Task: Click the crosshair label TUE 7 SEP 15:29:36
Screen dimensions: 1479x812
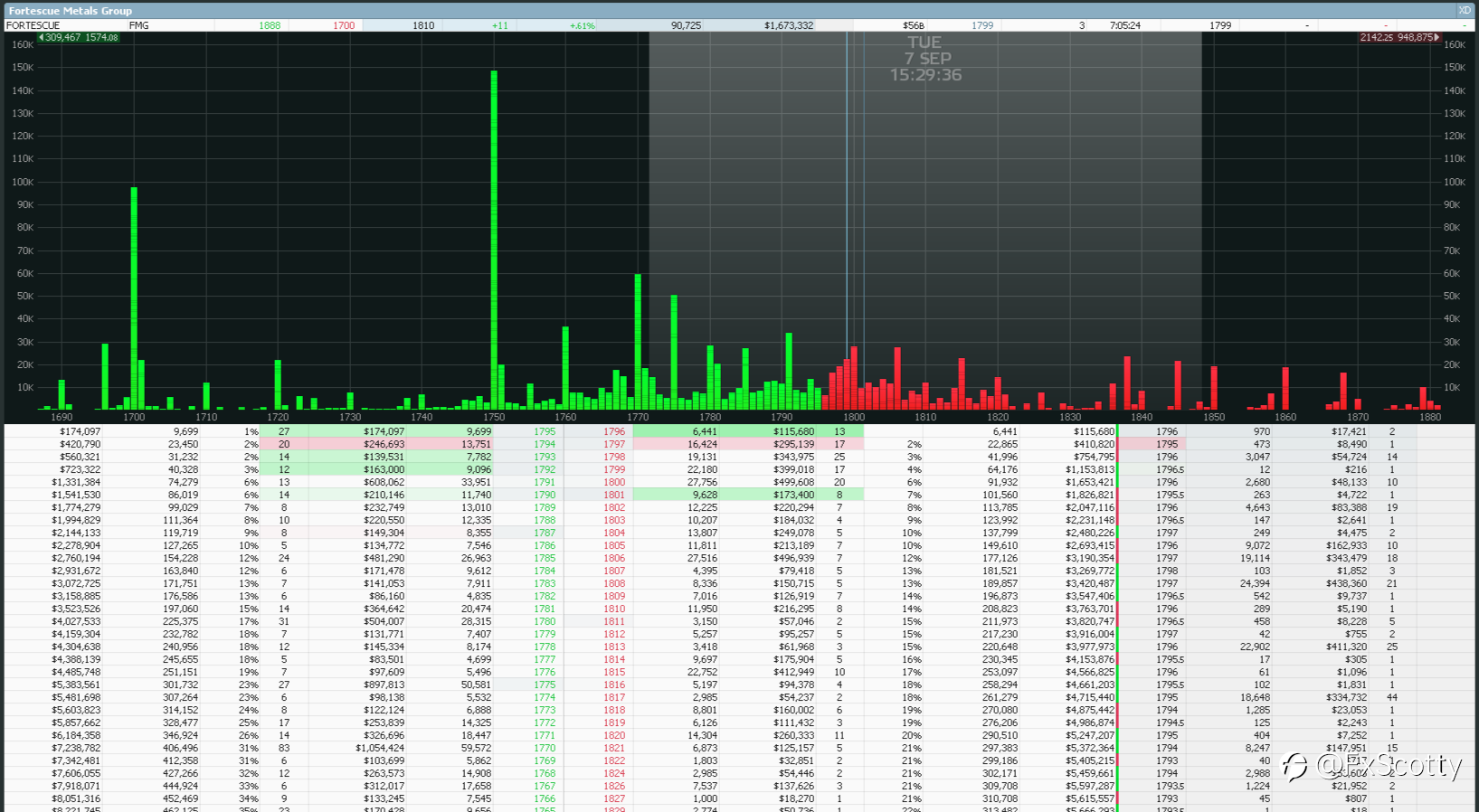Action: pyautogui.click(x=925, y=59)
